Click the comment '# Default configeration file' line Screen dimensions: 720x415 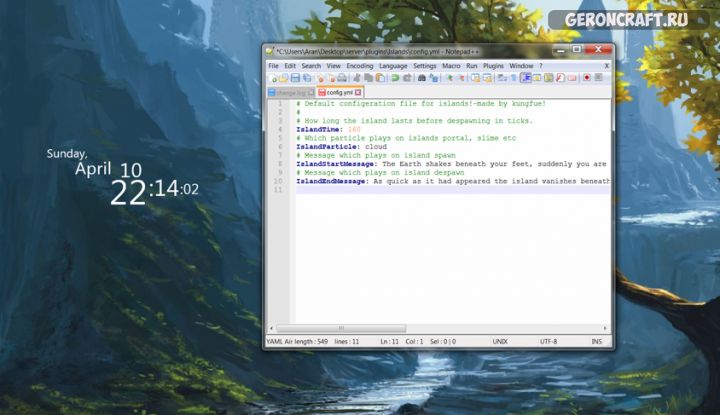click(421, 104)
